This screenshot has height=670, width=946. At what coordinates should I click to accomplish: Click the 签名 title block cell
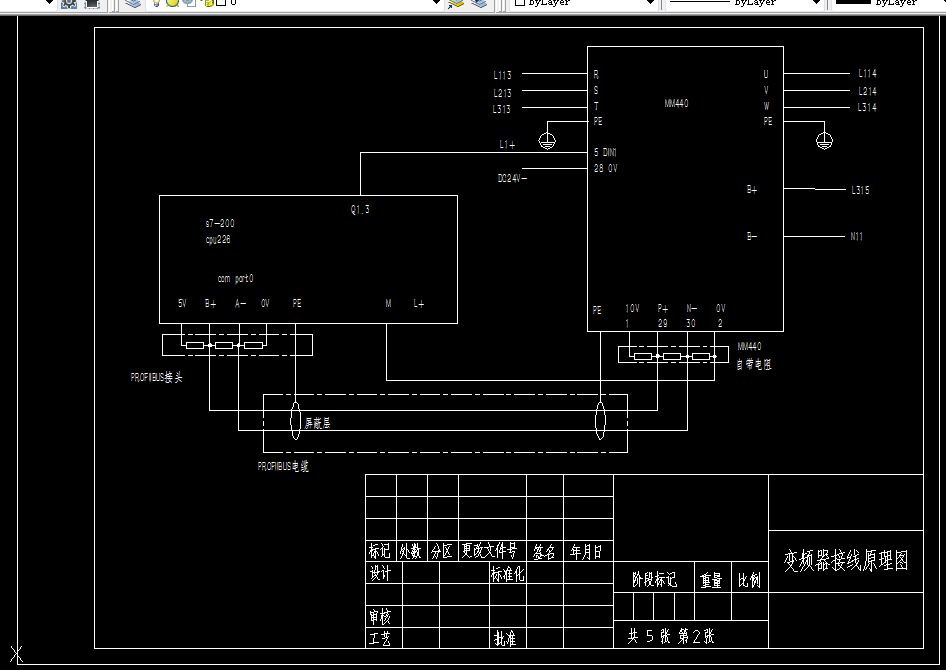click(x=545, y=551)
